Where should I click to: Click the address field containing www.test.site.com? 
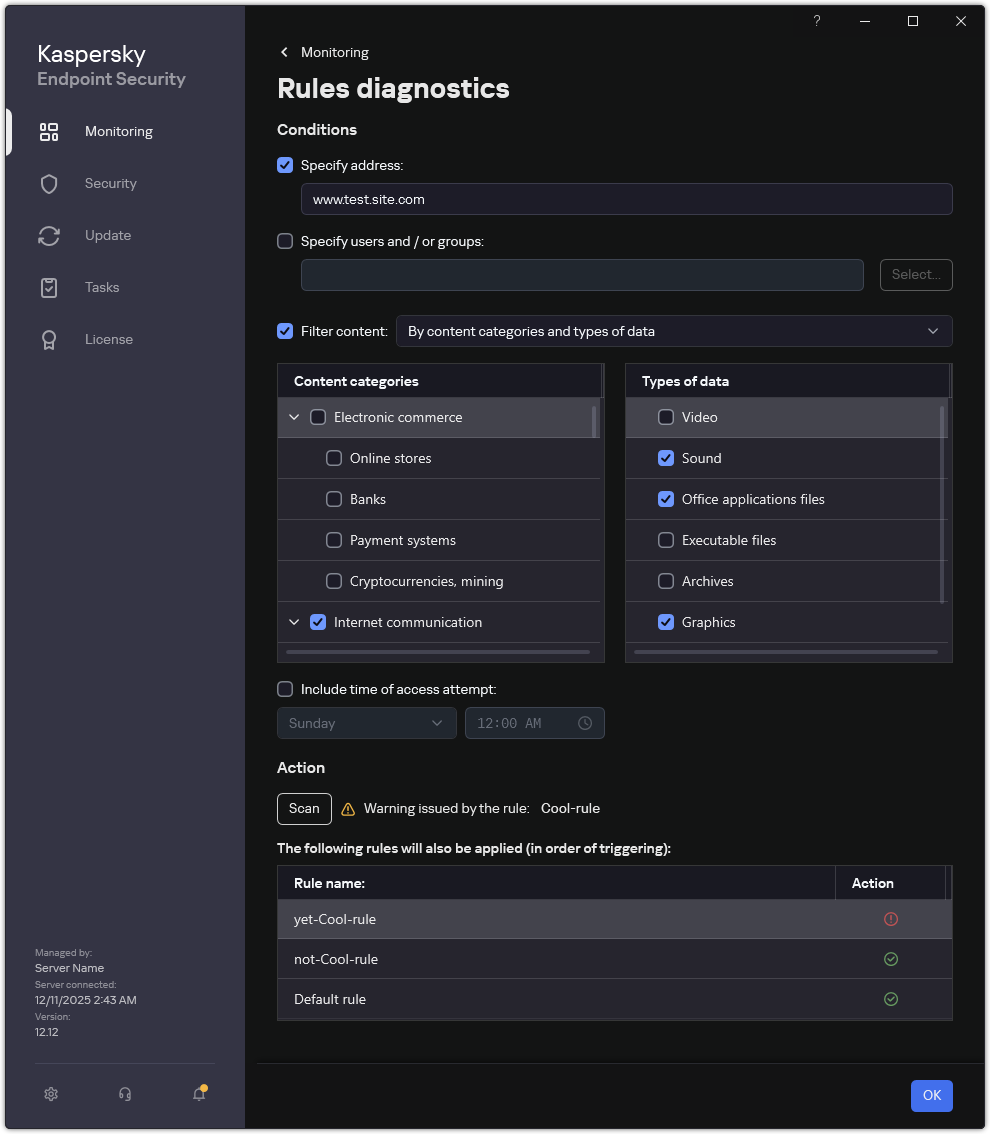pos(626,199)
